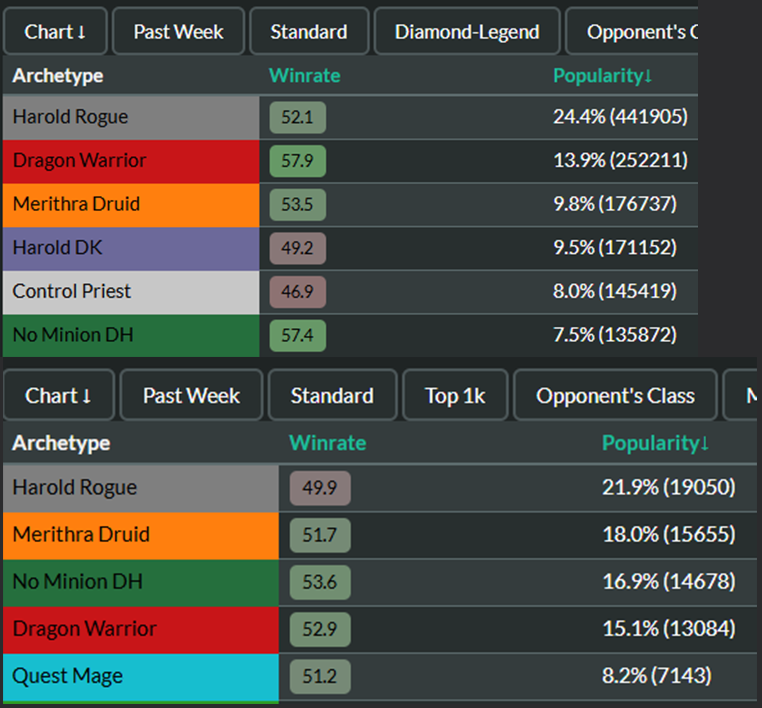Click the 53.5 winrate badge

coord(297,204)
